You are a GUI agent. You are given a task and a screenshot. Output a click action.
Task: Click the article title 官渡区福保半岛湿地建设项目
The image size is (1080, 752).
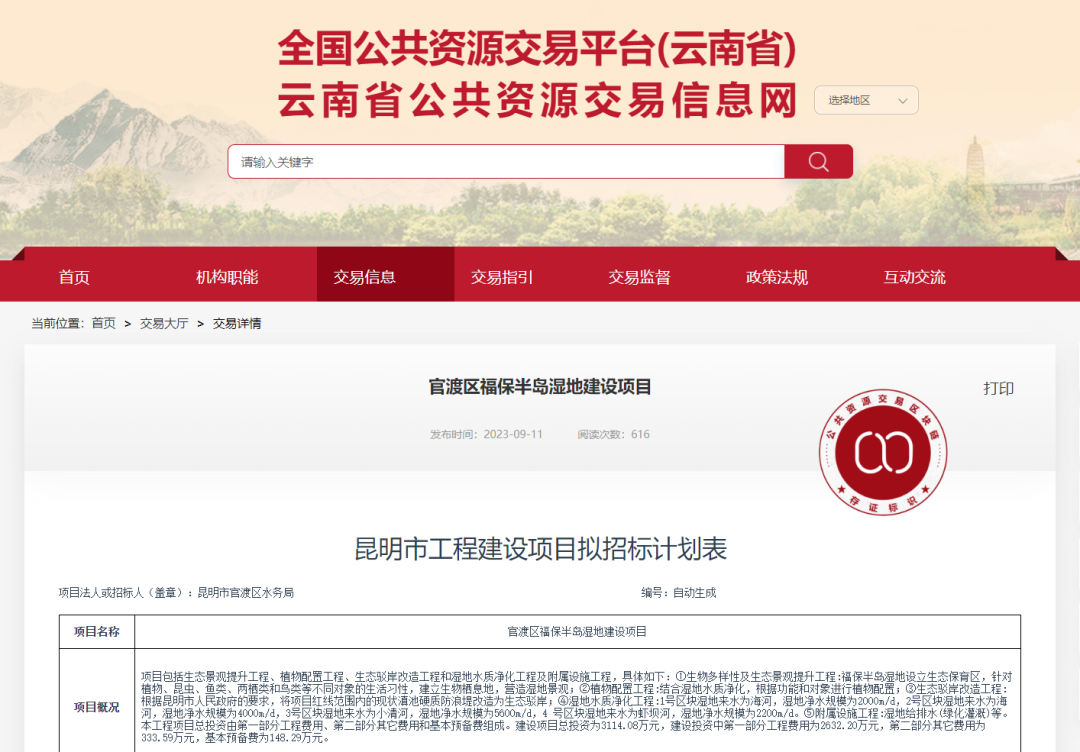540,387
